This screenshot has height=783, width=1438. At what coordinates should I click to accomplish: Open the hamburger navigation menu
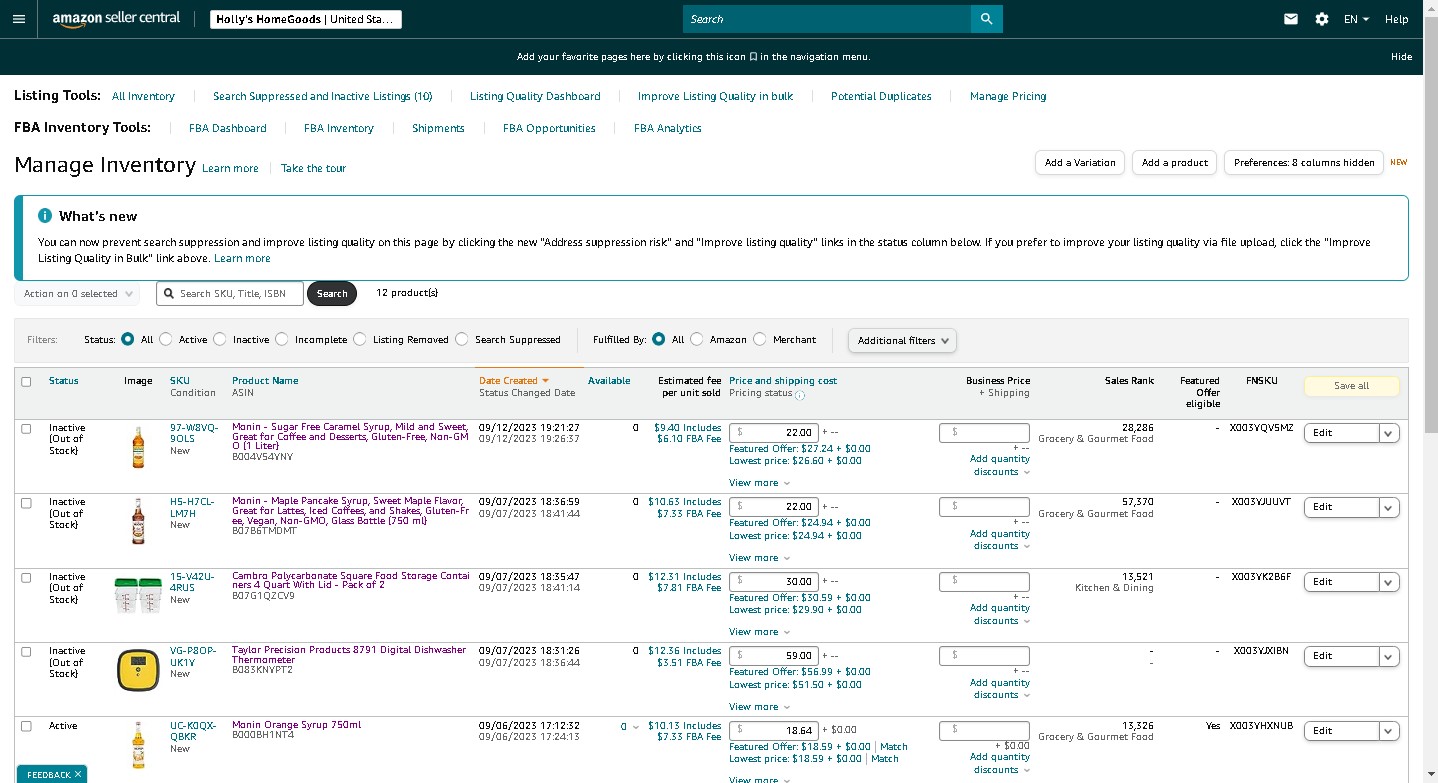[19, 19]
